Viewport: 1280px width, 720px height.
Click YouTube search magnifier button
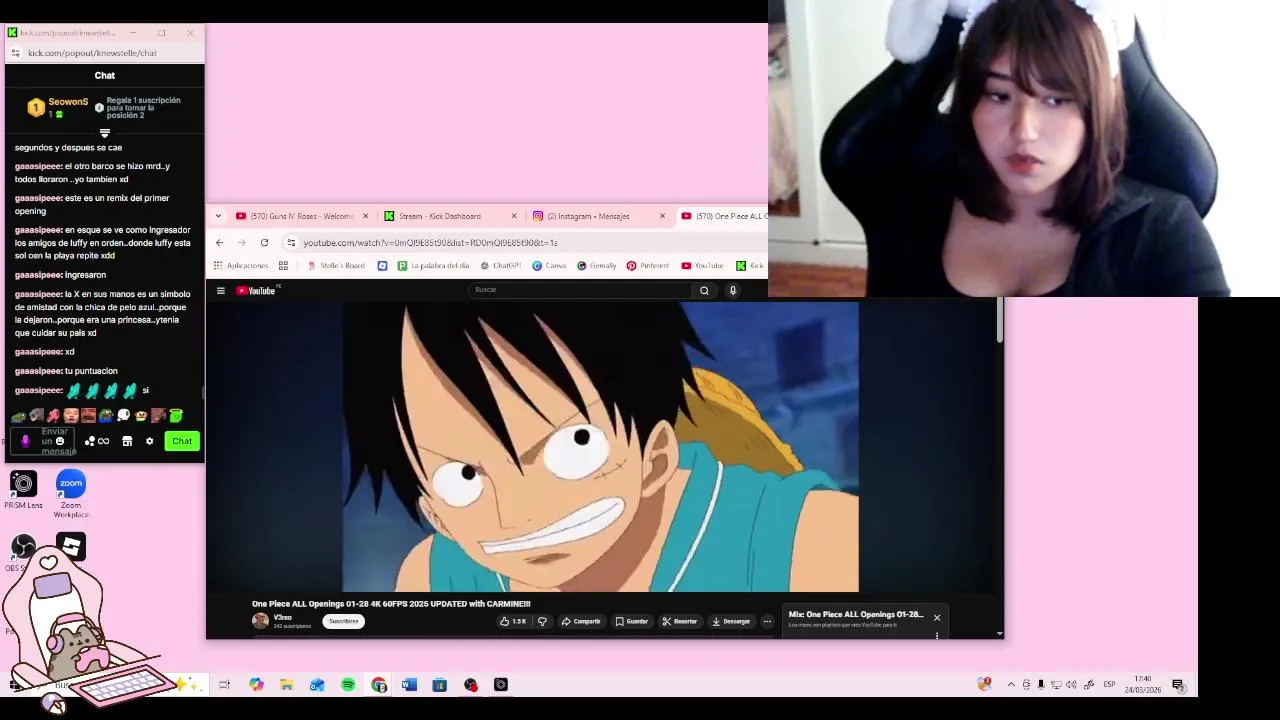(704, 290)
